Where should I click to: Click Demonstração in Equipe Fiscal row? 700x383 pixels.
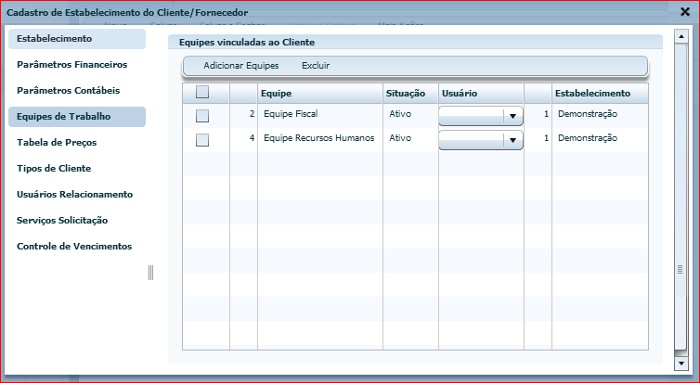tap(588, 114)
